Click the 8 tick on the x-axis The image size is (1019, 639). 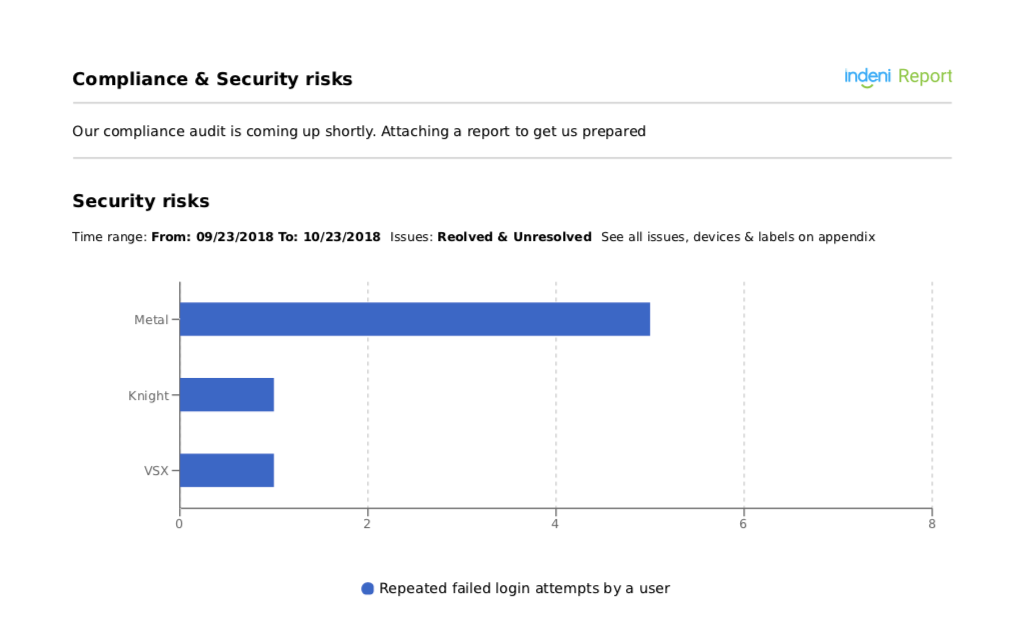coord(931,523)
